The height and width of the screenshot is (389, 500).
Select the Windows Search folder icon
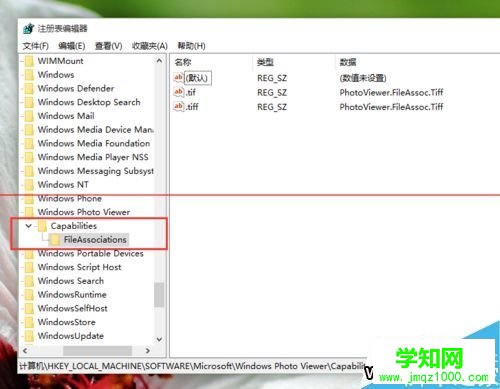pos(29,281)
